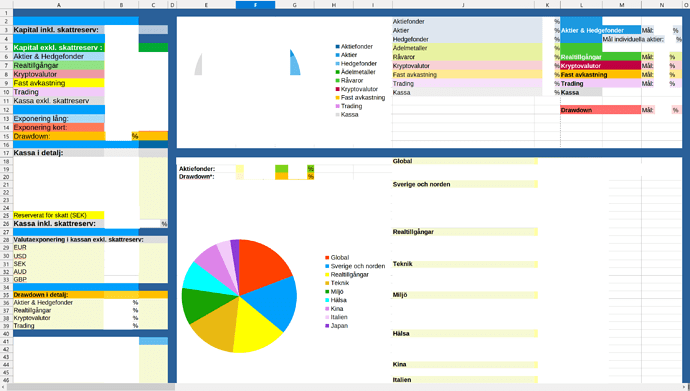
Task: Select row 15 header
Action: (x=6, y=136)
